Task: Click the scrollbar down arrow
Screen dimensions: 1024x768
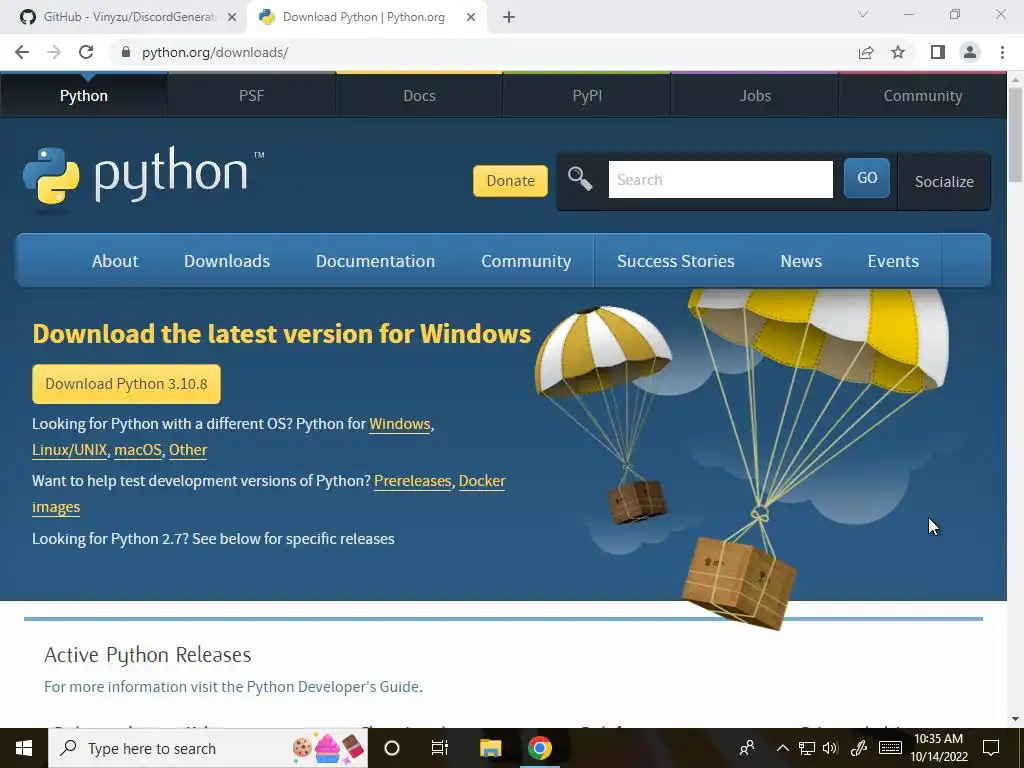Action: click(x=1015, y=719)
